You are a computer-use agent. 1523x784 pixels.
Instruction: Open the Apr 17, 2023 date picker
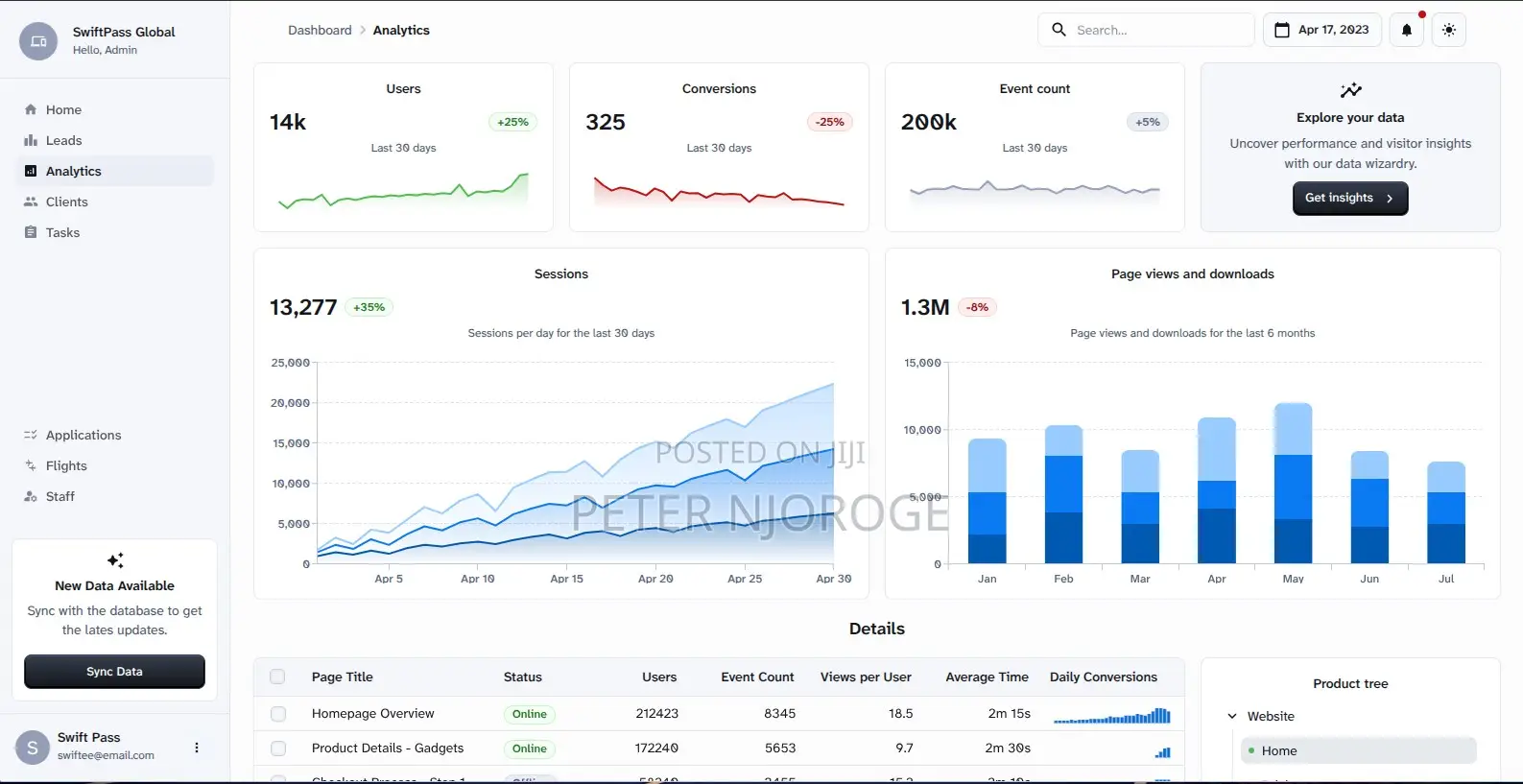pyautogui.click(x=1322, y=30)
